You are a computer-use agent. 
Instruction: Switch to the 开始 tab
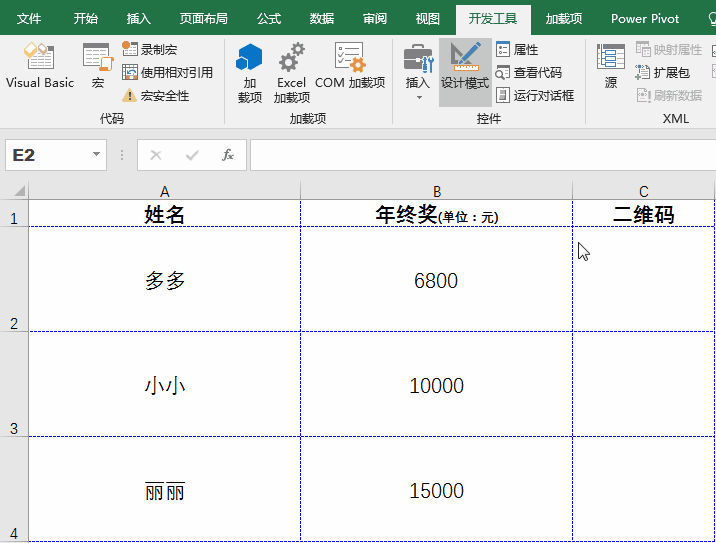pos(85,19)
